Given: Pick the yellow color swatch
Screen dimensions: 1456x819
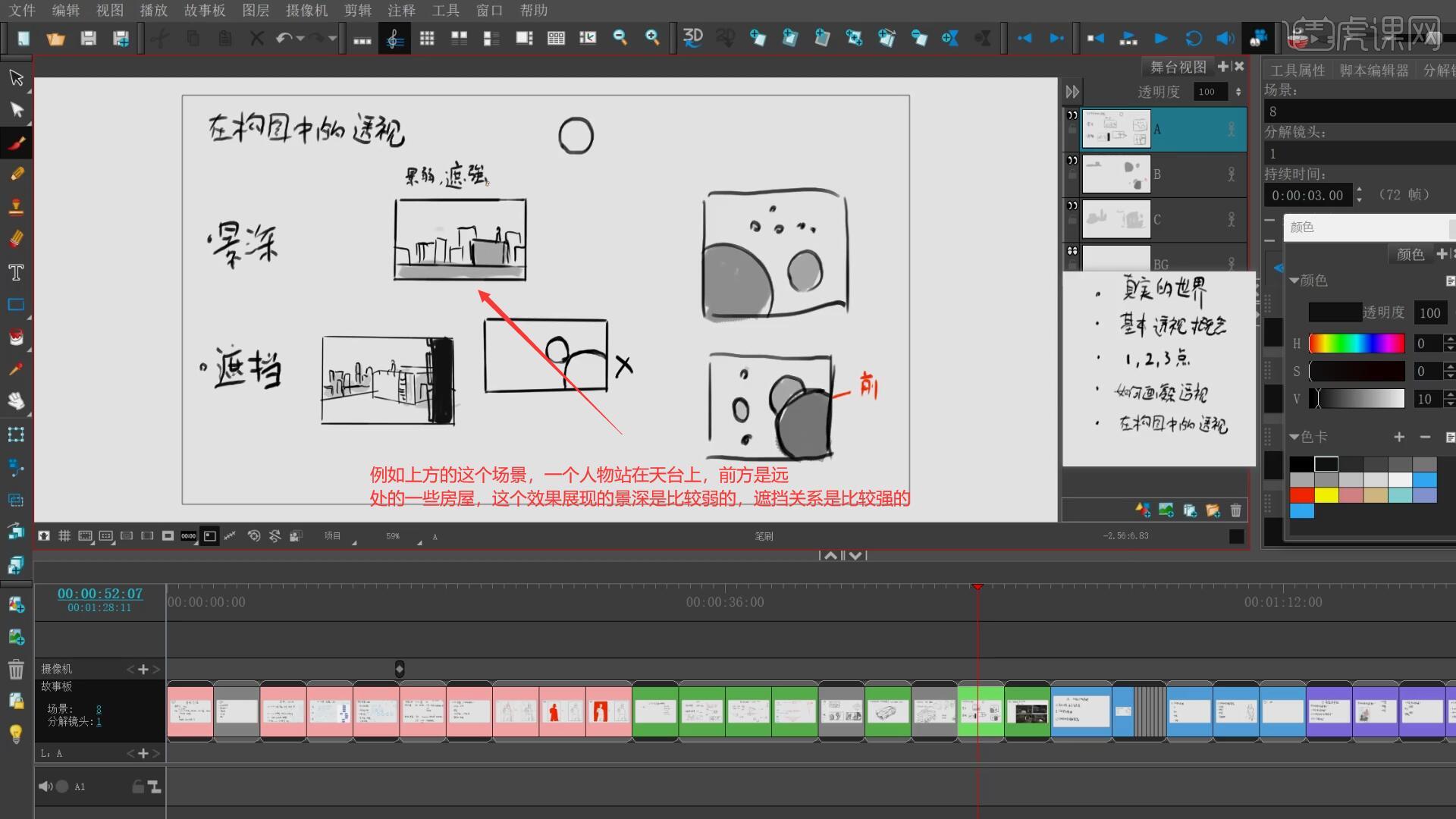Looking at the screenshot, I should pos(1326,495).
